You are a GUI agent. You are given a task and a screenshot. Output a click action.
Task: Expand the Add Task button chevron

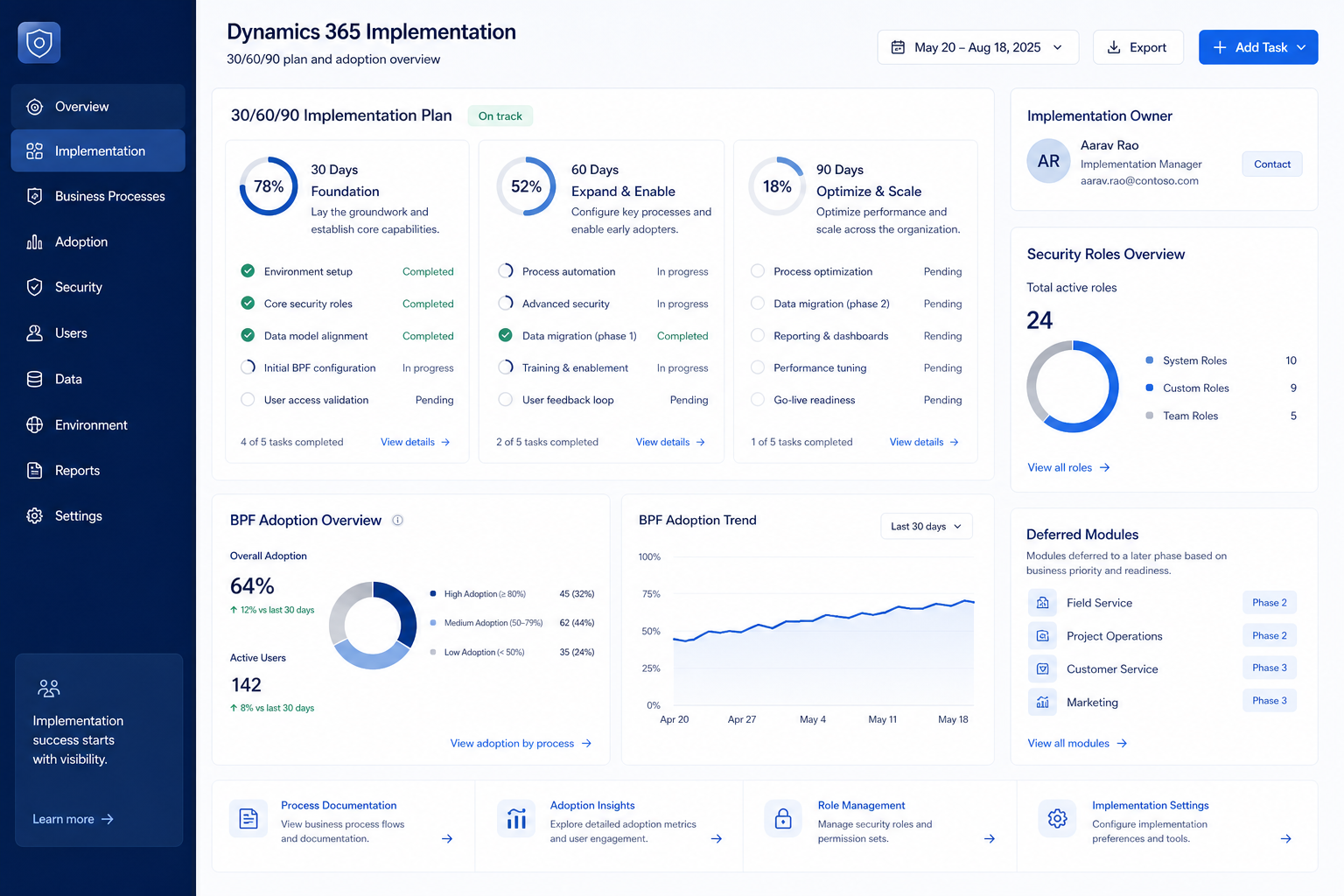click(1301, 47)
